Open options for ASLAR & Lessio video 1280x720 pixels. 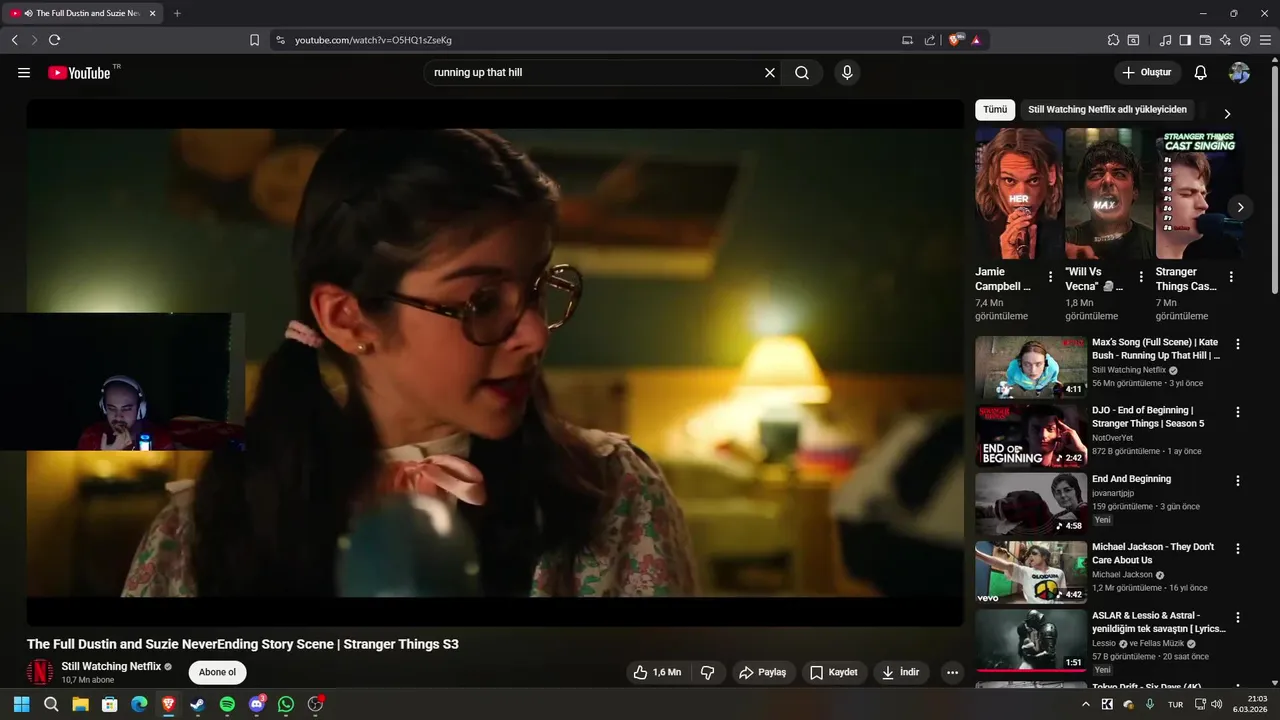(1238, 617)
